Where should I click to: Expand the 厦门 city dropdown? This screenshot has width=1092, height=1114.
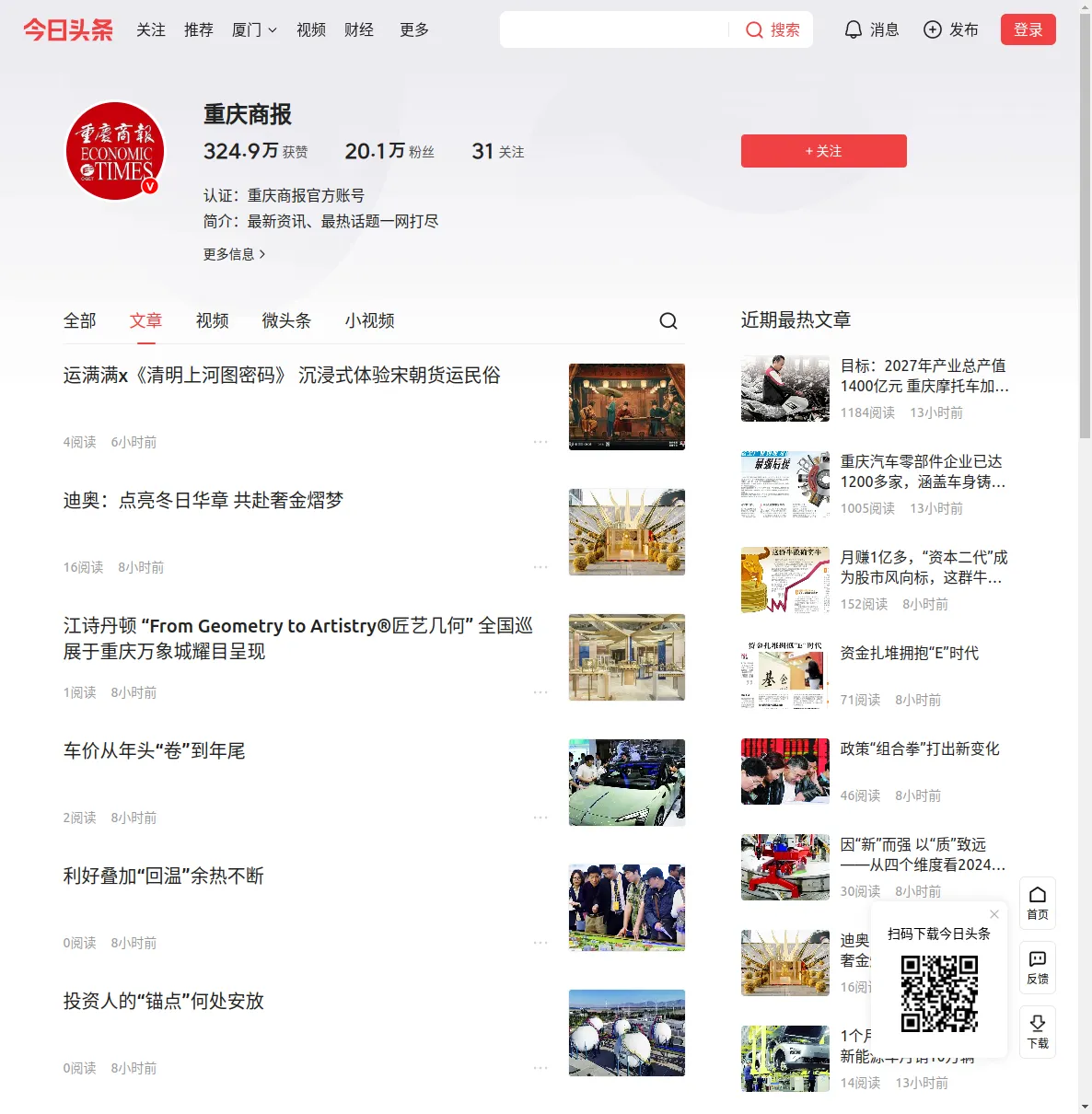pyautogui.click(x=254, y=29)
